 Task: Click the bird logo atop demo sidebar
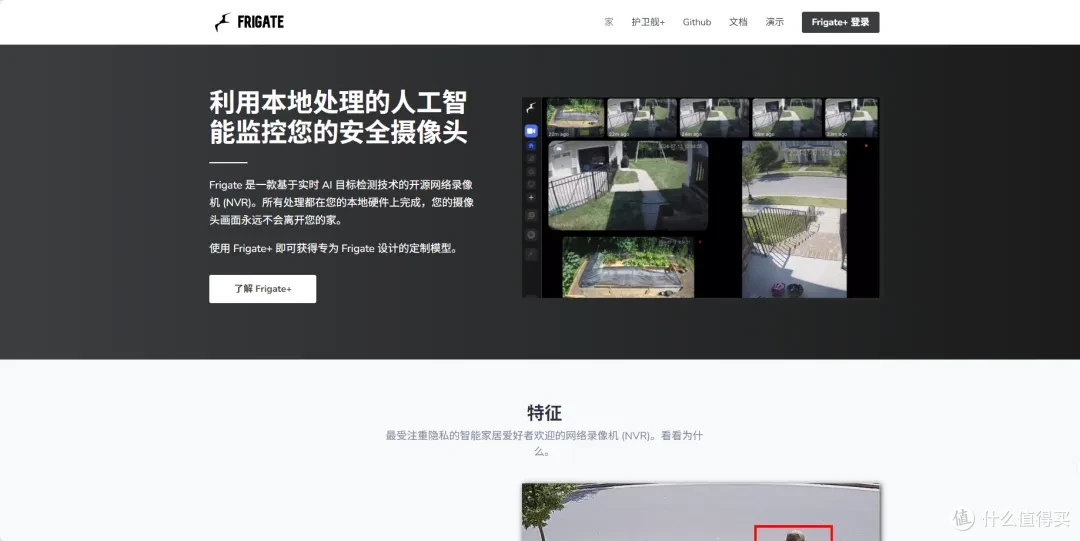[531, 108]
